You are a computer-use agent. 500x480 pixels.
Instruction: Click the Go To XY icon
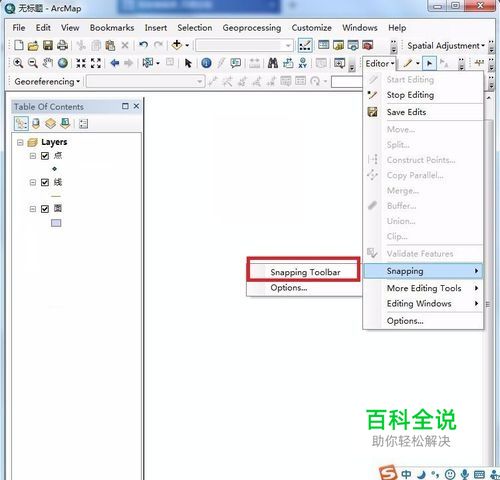[303, 63]
